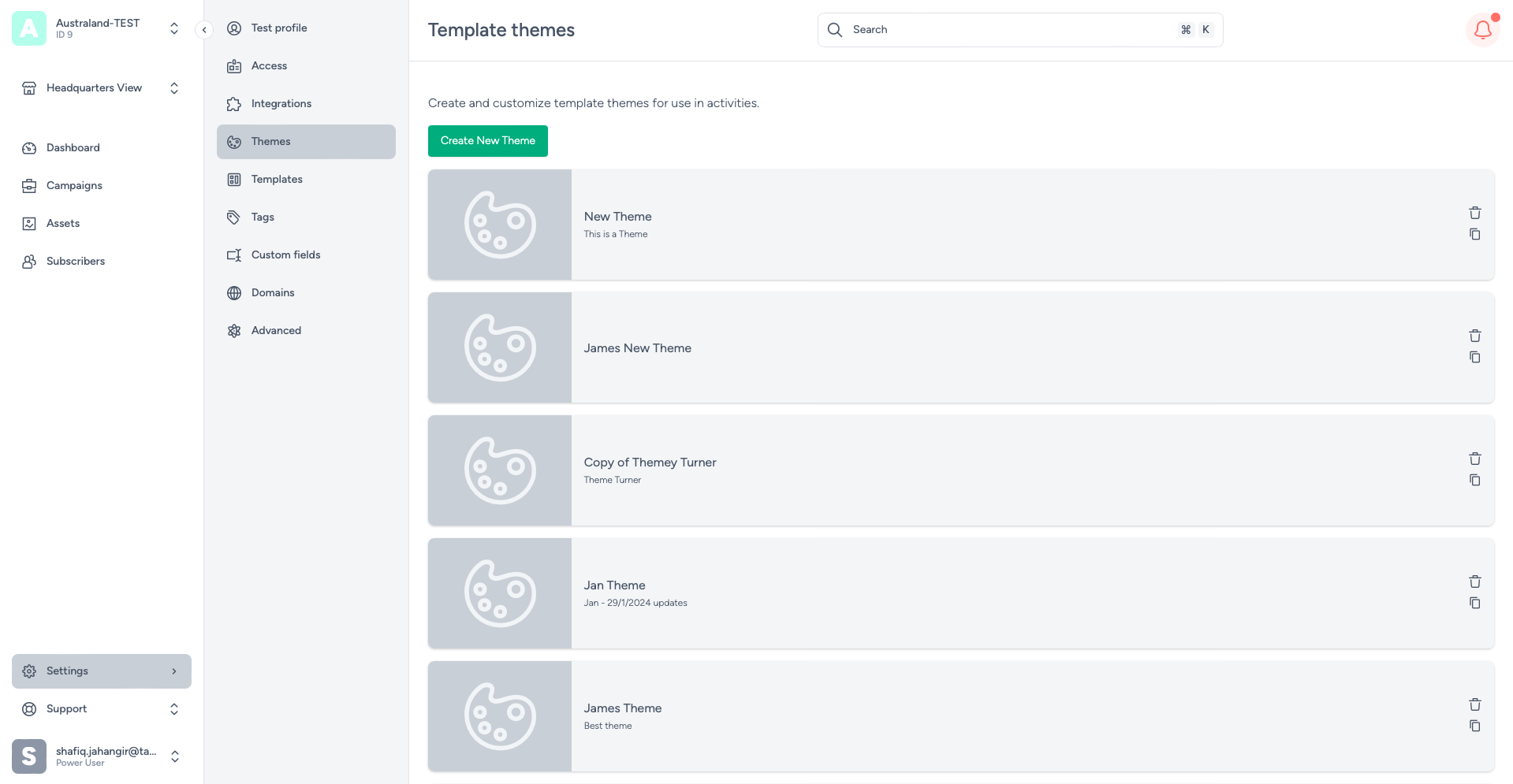The image size is (1513, 784).
Task: Open the Headquarters View dropdown
Action: [x=174, y=88]
